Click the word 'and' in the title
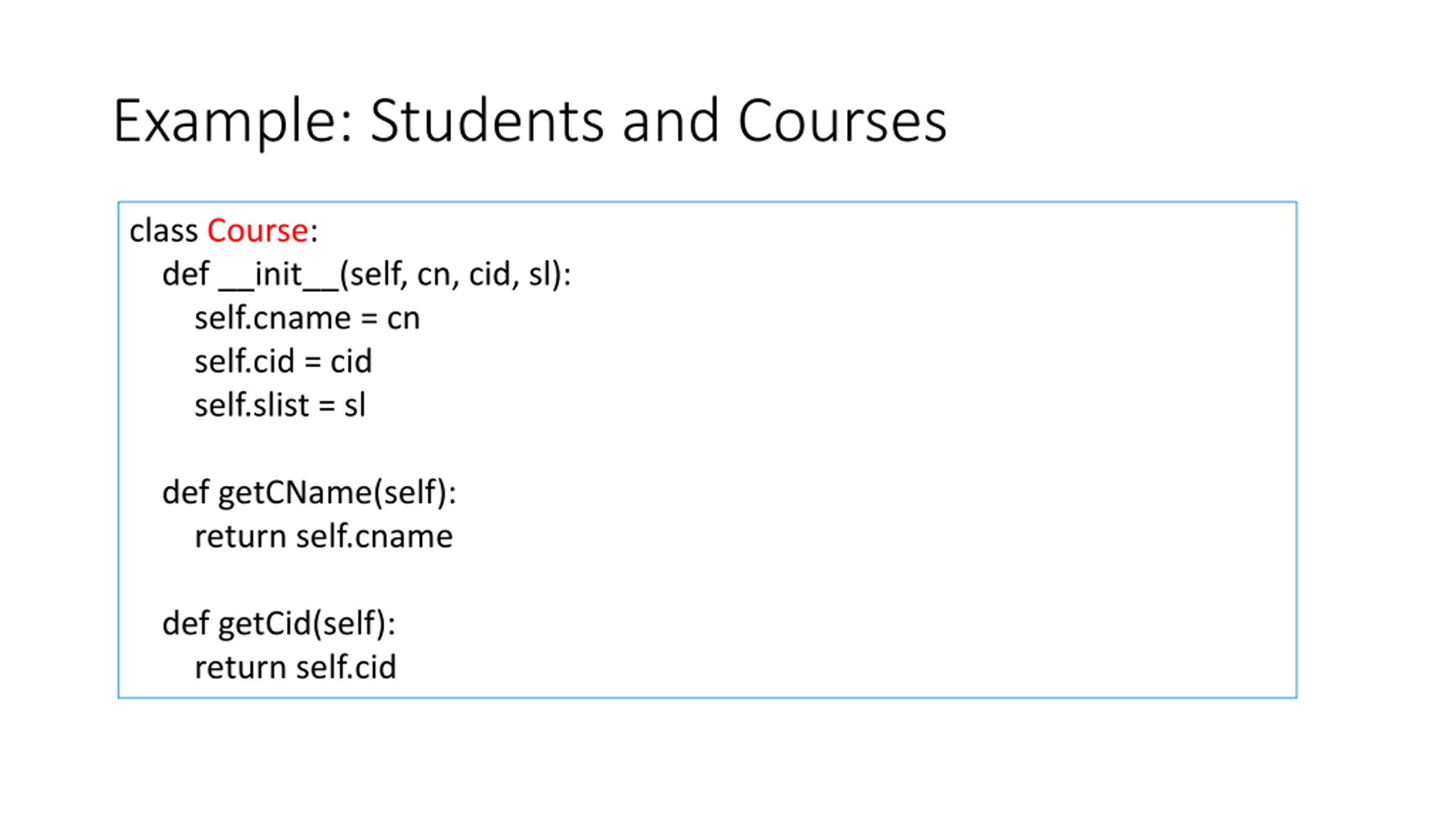1456x819 pixels. pos(671,120)
